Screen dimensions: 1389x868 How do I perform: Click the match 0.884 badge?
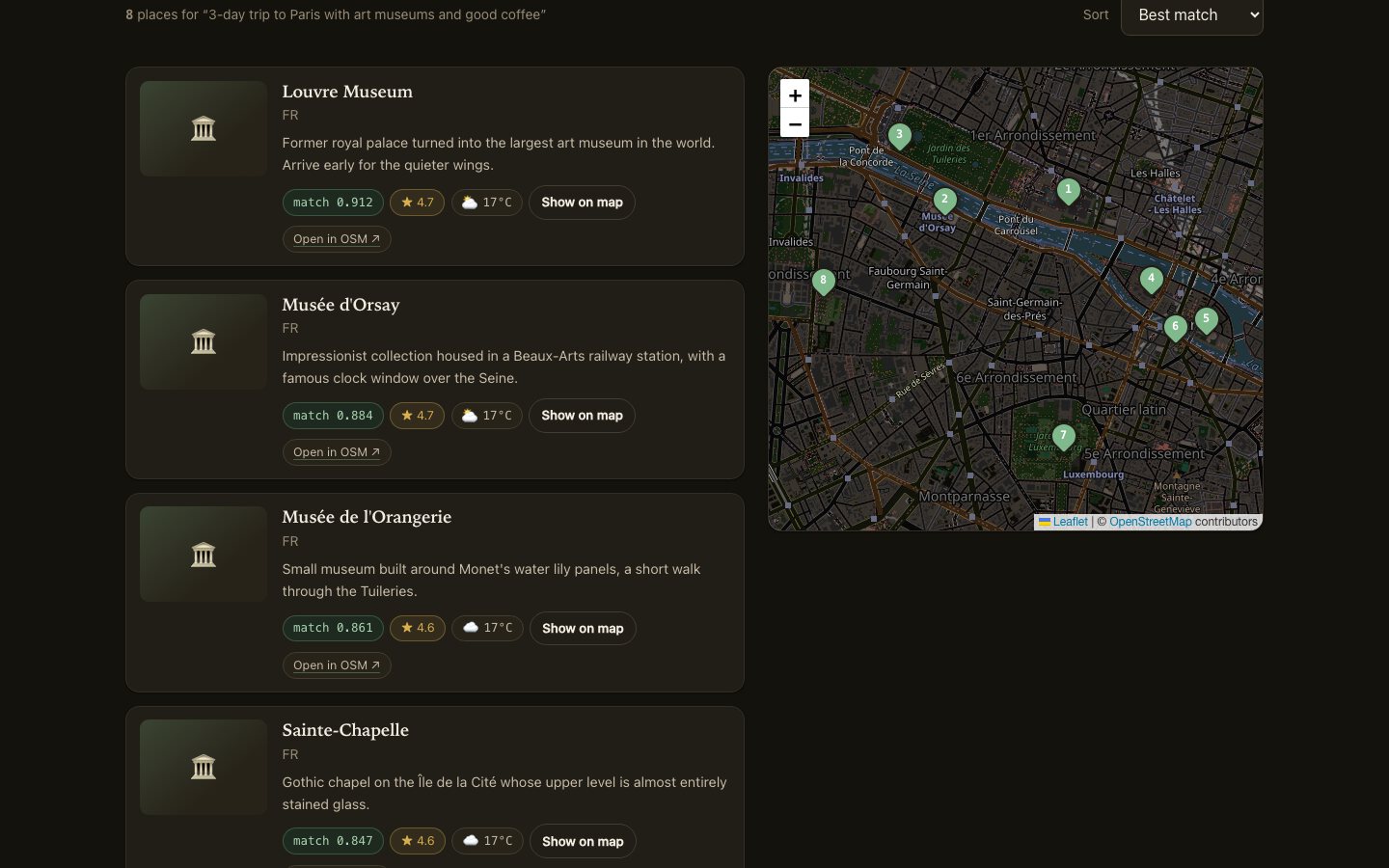(333, 416)
